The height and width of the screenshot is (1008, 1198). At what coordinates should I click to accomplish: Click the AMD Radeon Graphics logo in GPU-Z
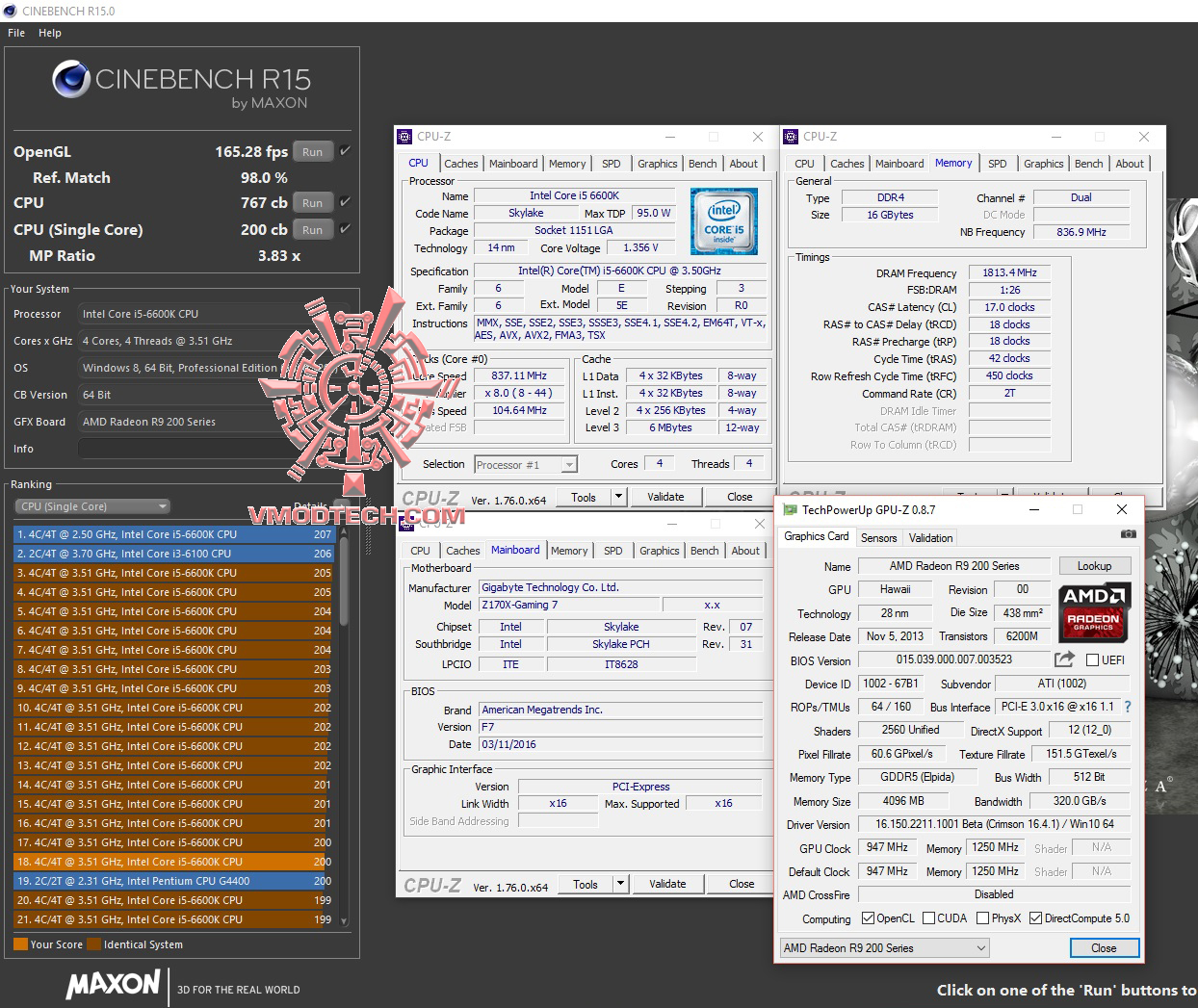(1094, 611)
